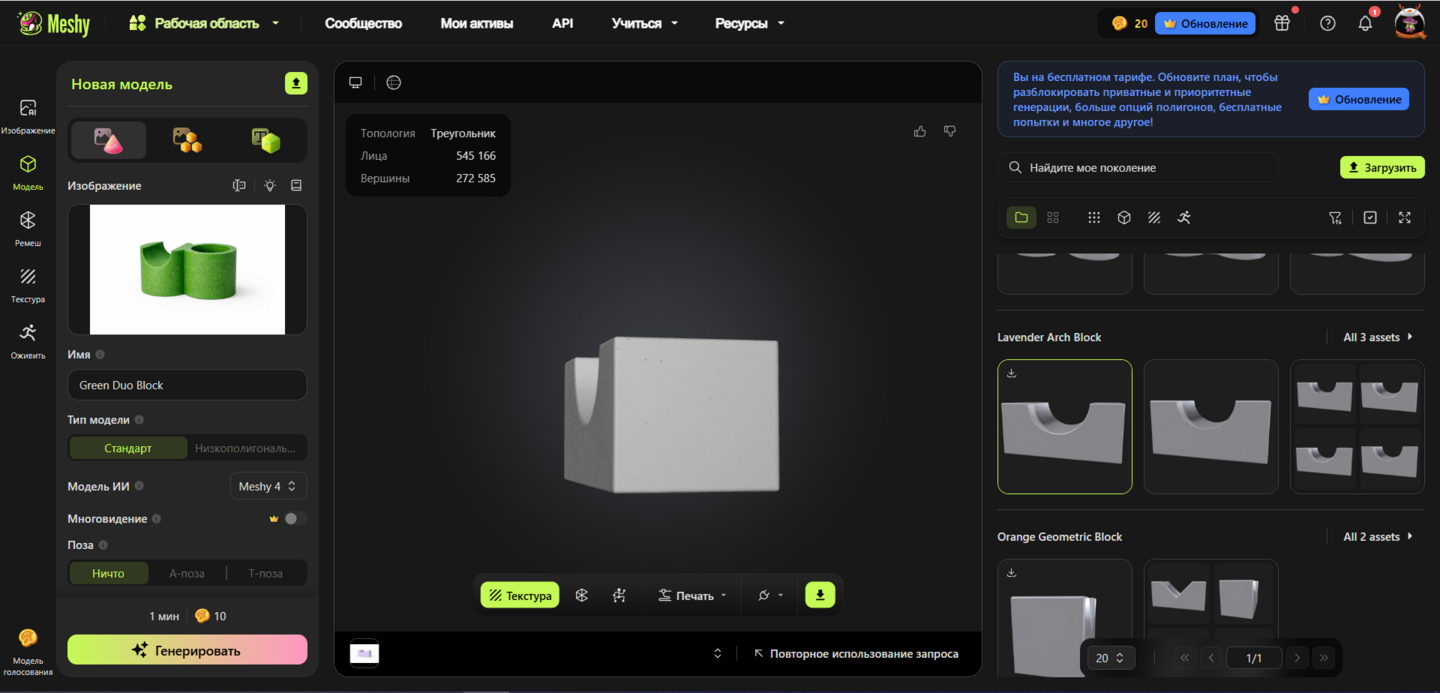The image size is (1440, 693).
Task: Select Низкополигональная model type
Action: (246, 448)
